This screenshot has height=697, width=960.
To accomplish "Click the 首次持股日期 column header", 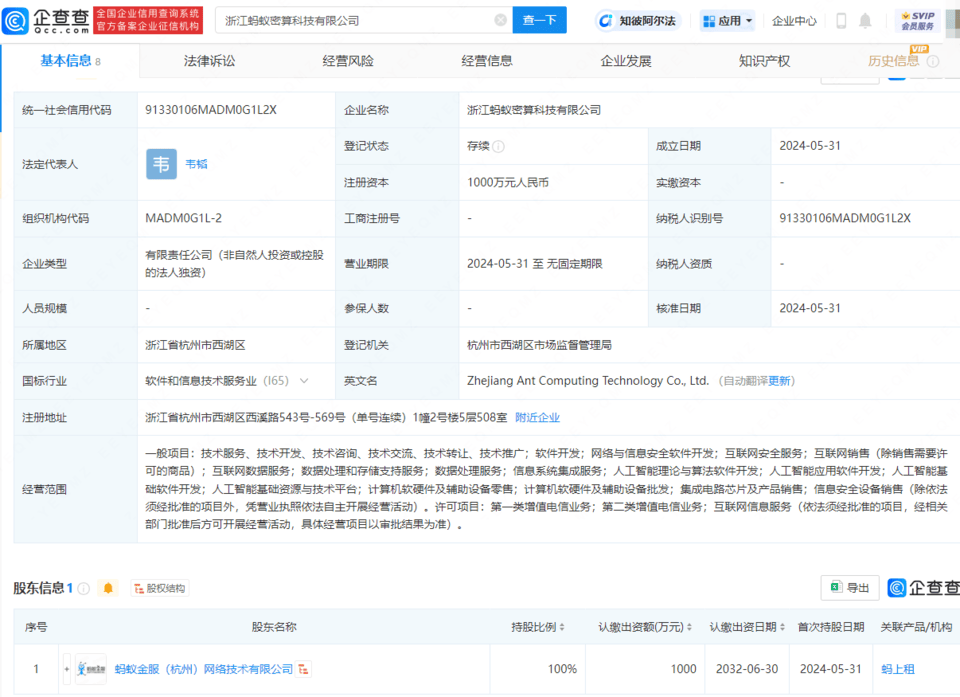I will point(830,627).
